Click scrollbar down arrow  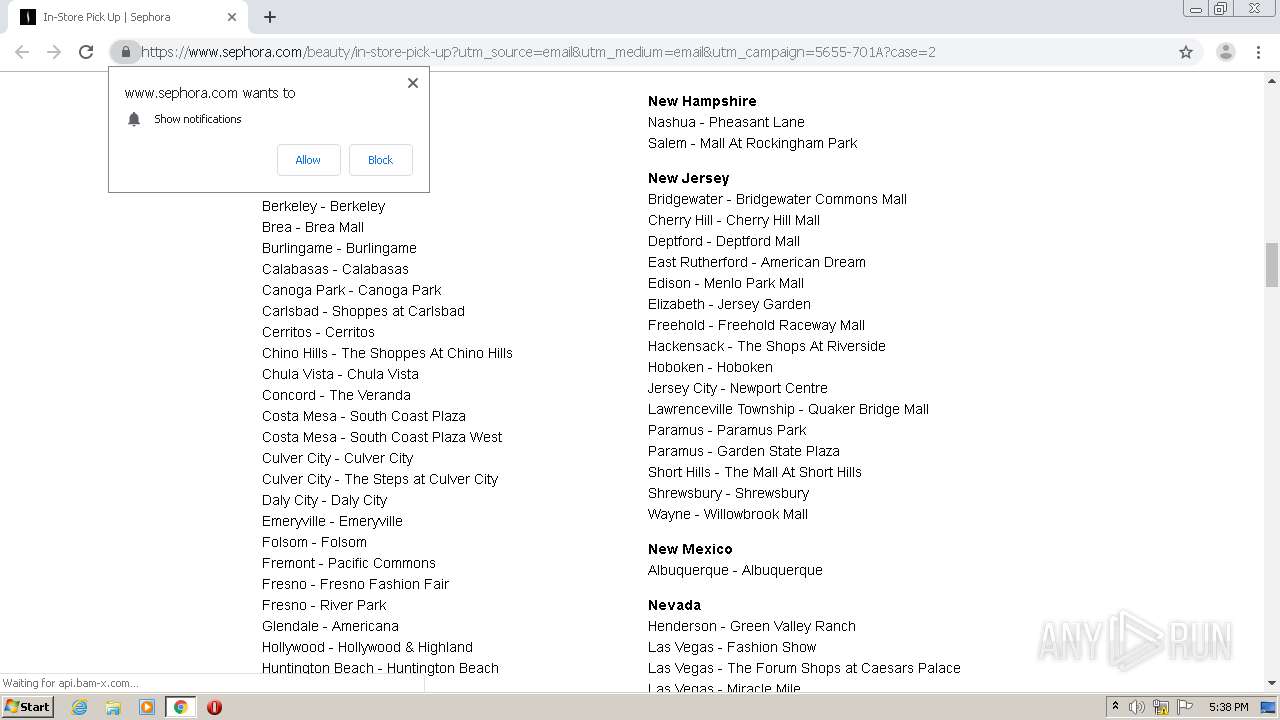pos(1271,683)
